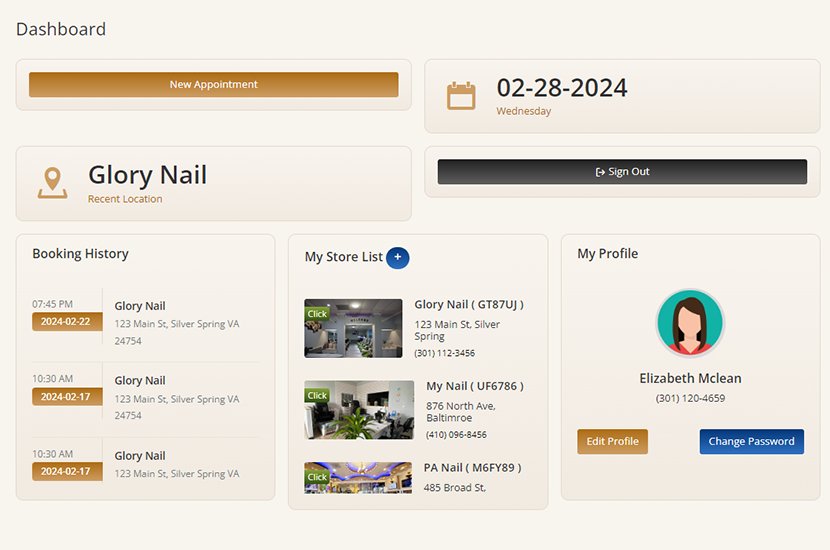Click the green Click badge on My Nail
This screenshot has width=830, height=550.
pyautogui.click(x=317, y=395)
